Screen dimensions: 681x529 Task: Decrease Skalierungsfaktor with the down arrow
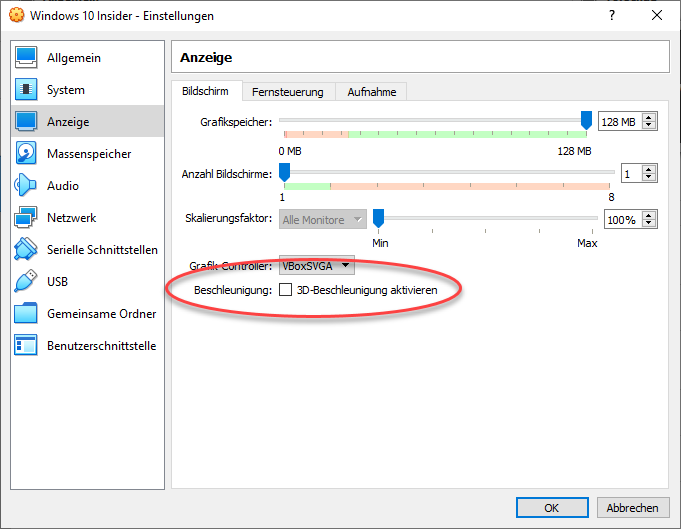(x=649, y=223)
